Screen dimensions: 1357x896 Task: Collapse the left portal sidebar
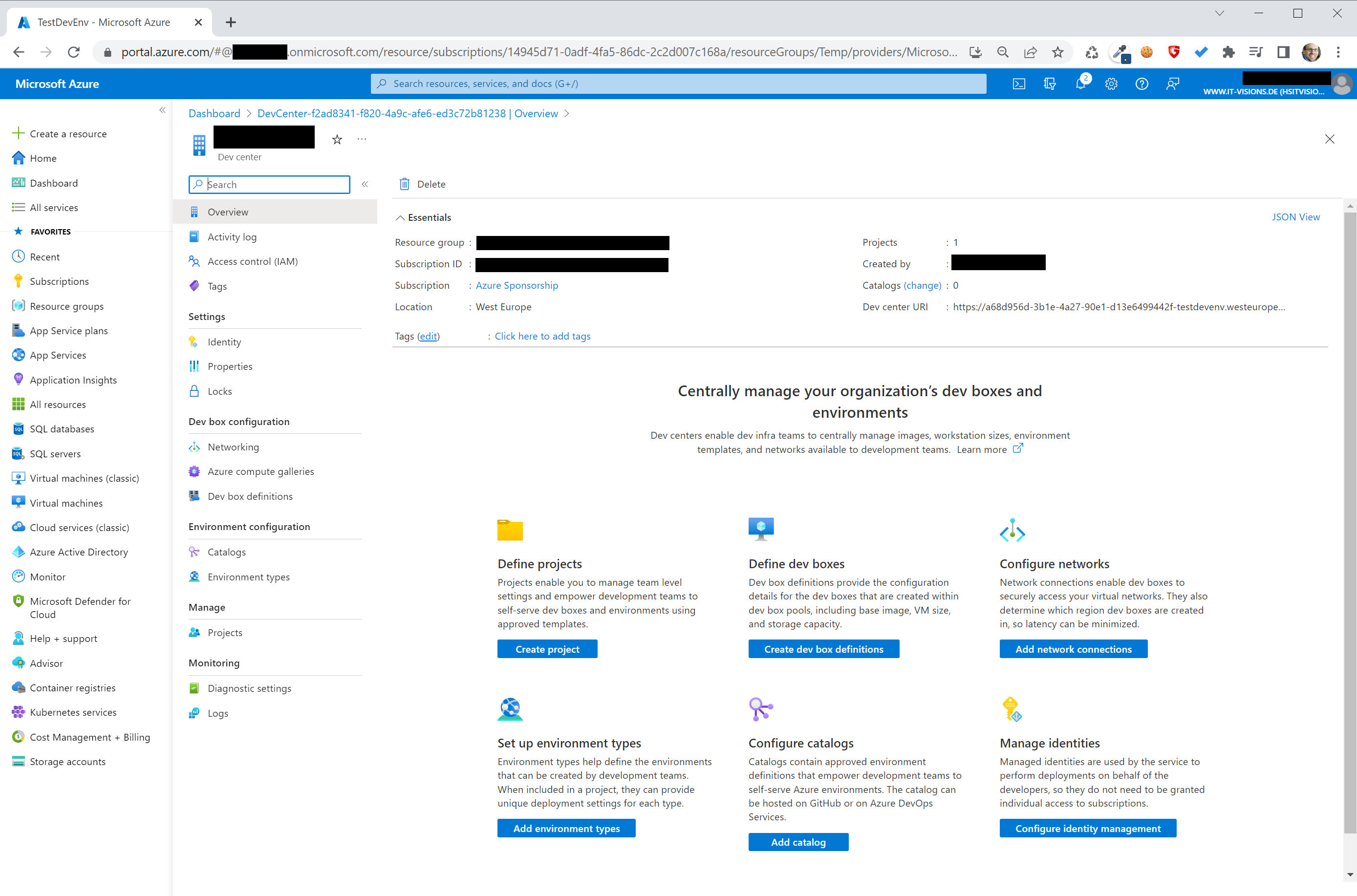[x=162, y=110]
